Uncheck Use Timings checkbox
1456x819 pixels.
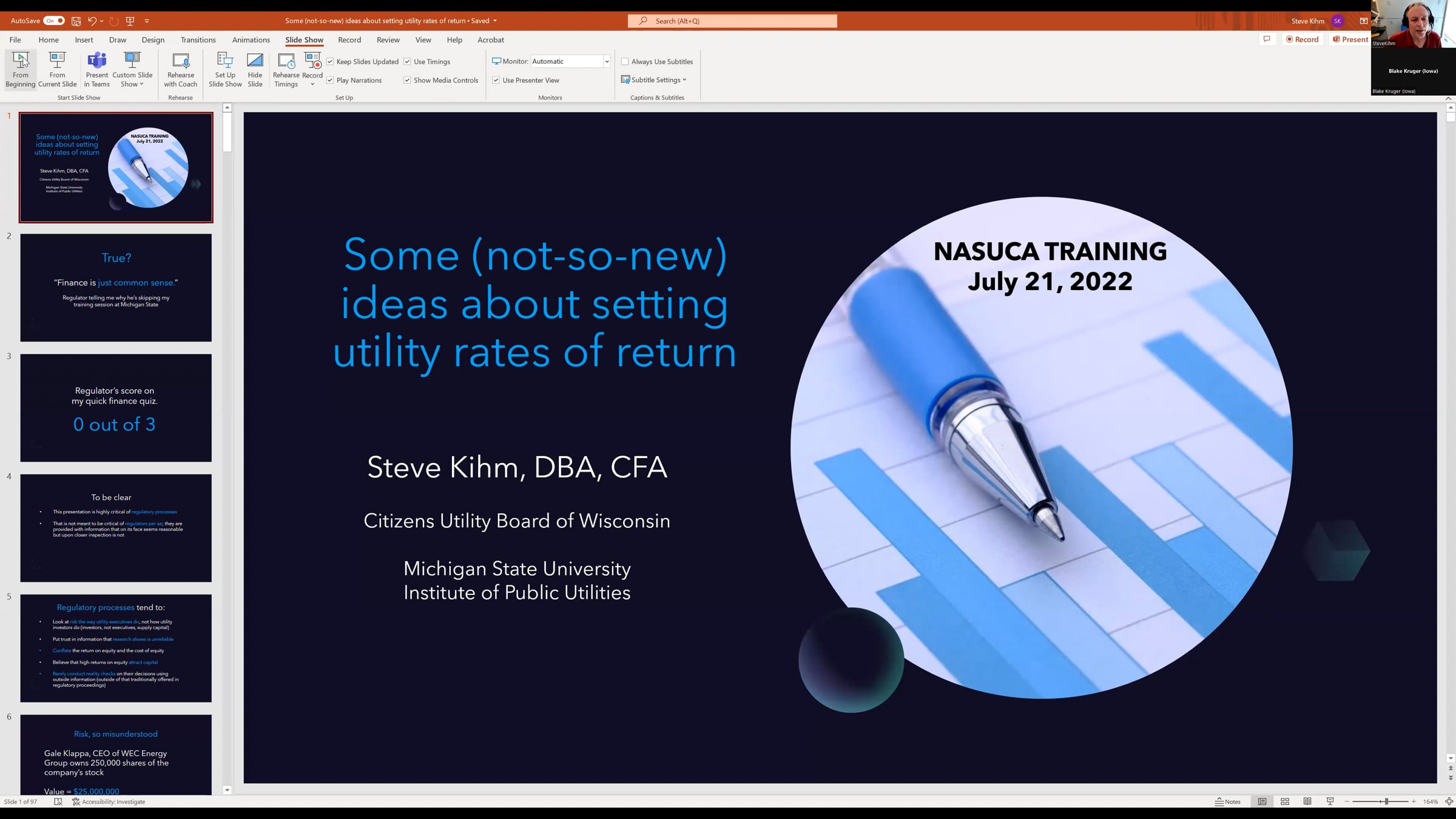click(407, 61)
